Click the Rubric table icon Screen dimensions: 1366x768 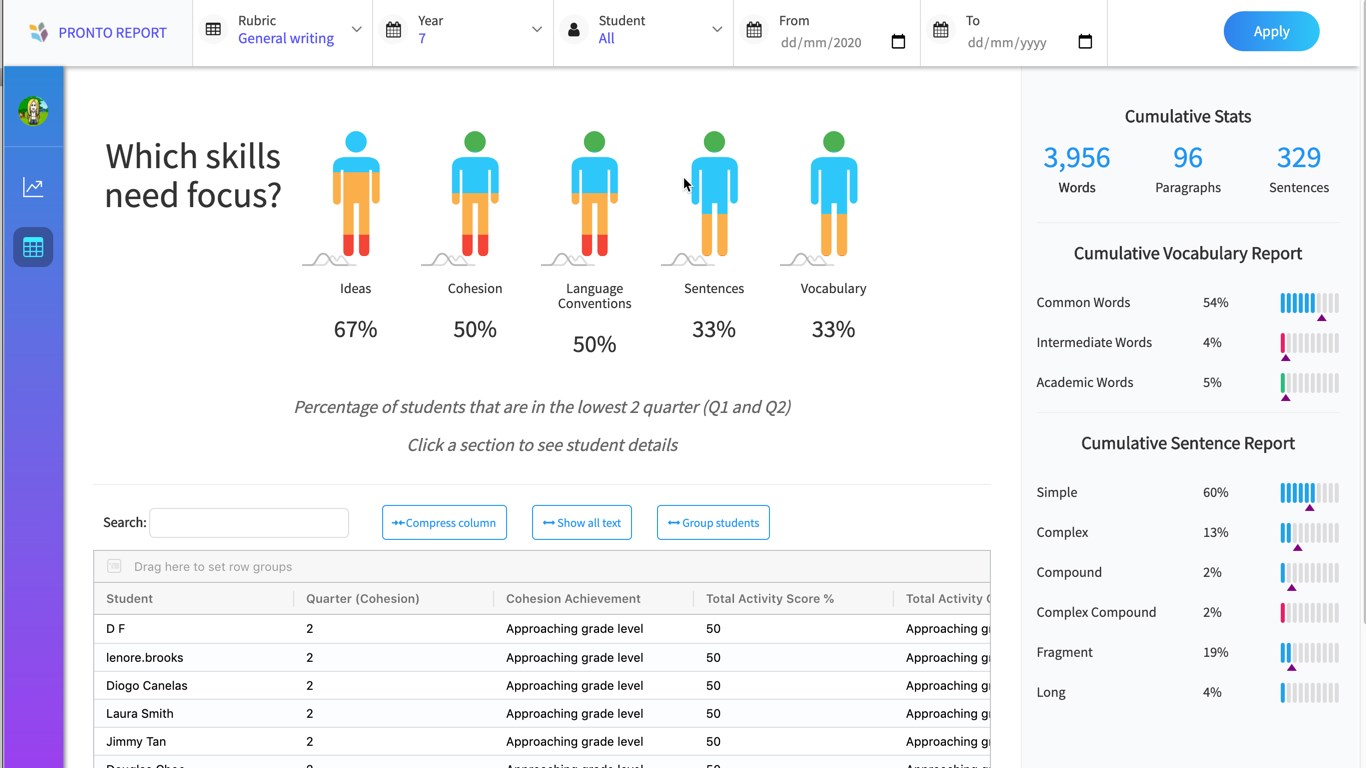point(213,30)
